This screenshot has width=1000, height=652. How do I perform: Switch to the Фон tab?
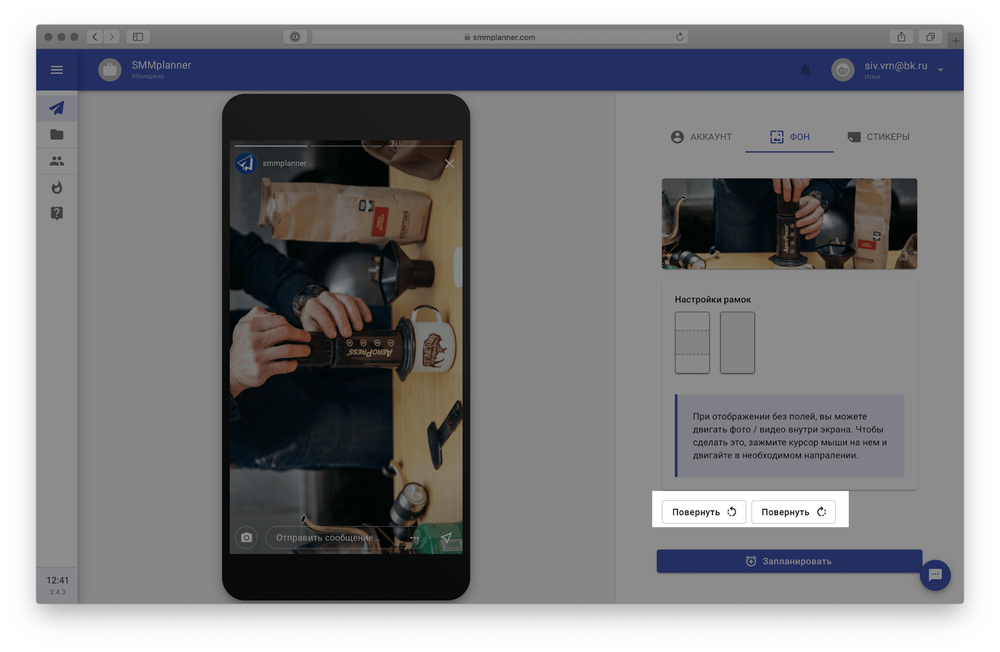(790, 137)
